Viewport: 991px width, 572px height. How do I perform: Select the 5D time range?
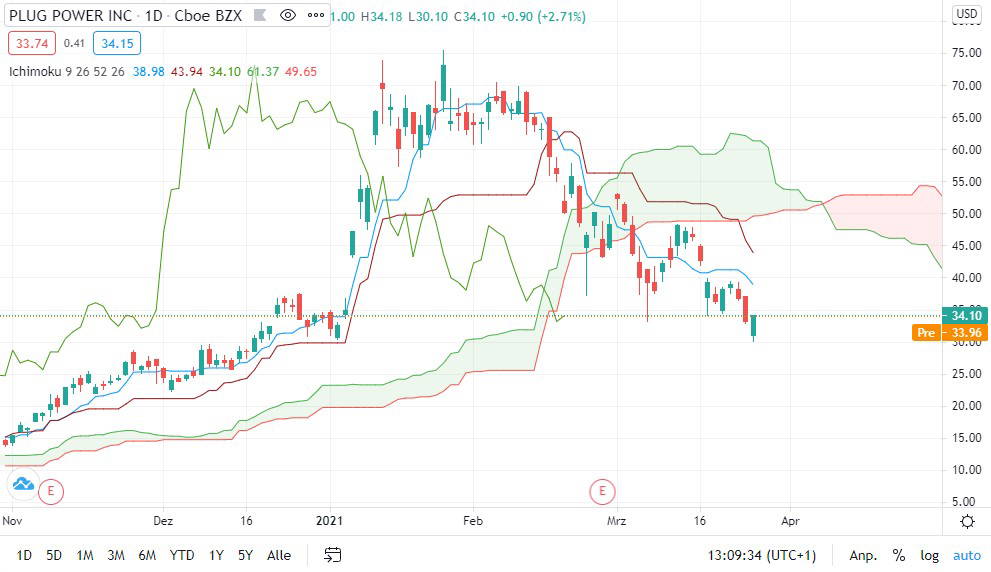[x=54, y=555]
